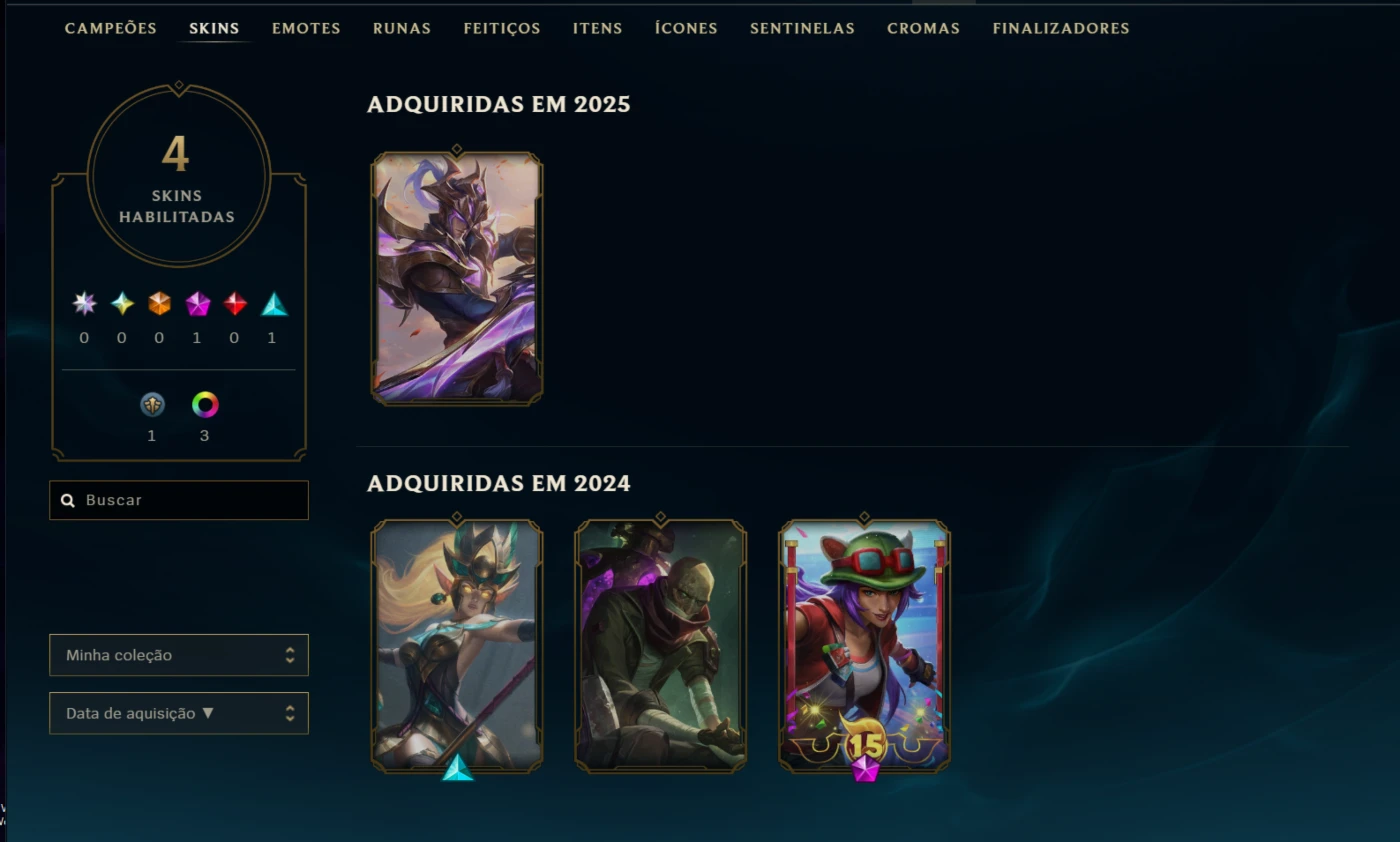This screenshot has height=842, width=1400.
Task: Go to the Cromas tab
Action: pyautogui.click(x=923, y=28)
